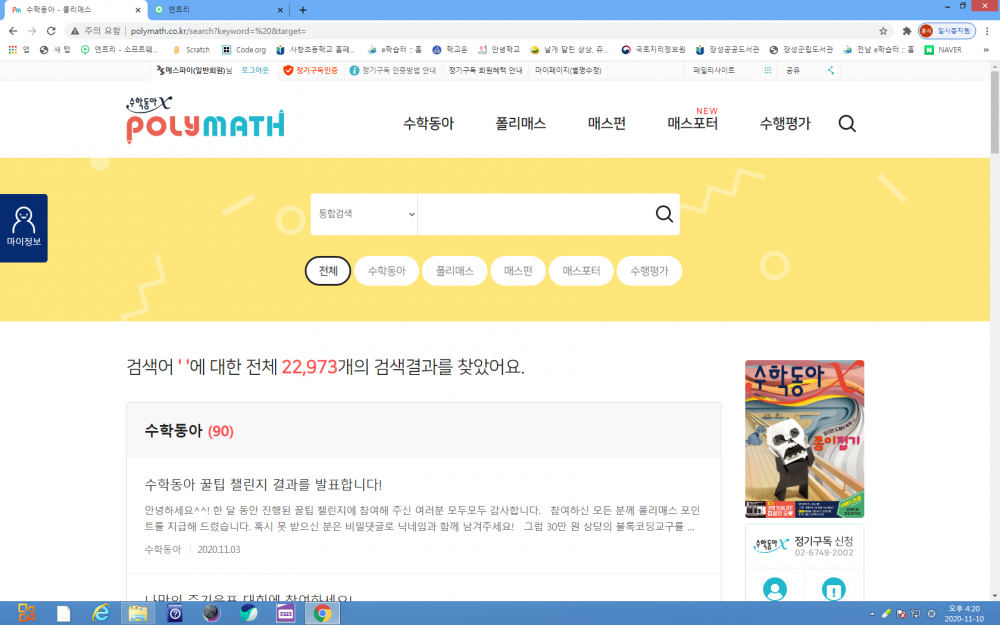Click the Chrome icon in the taskbar
This screenshot has width=1000, height=625.
(x=322, y=613)
